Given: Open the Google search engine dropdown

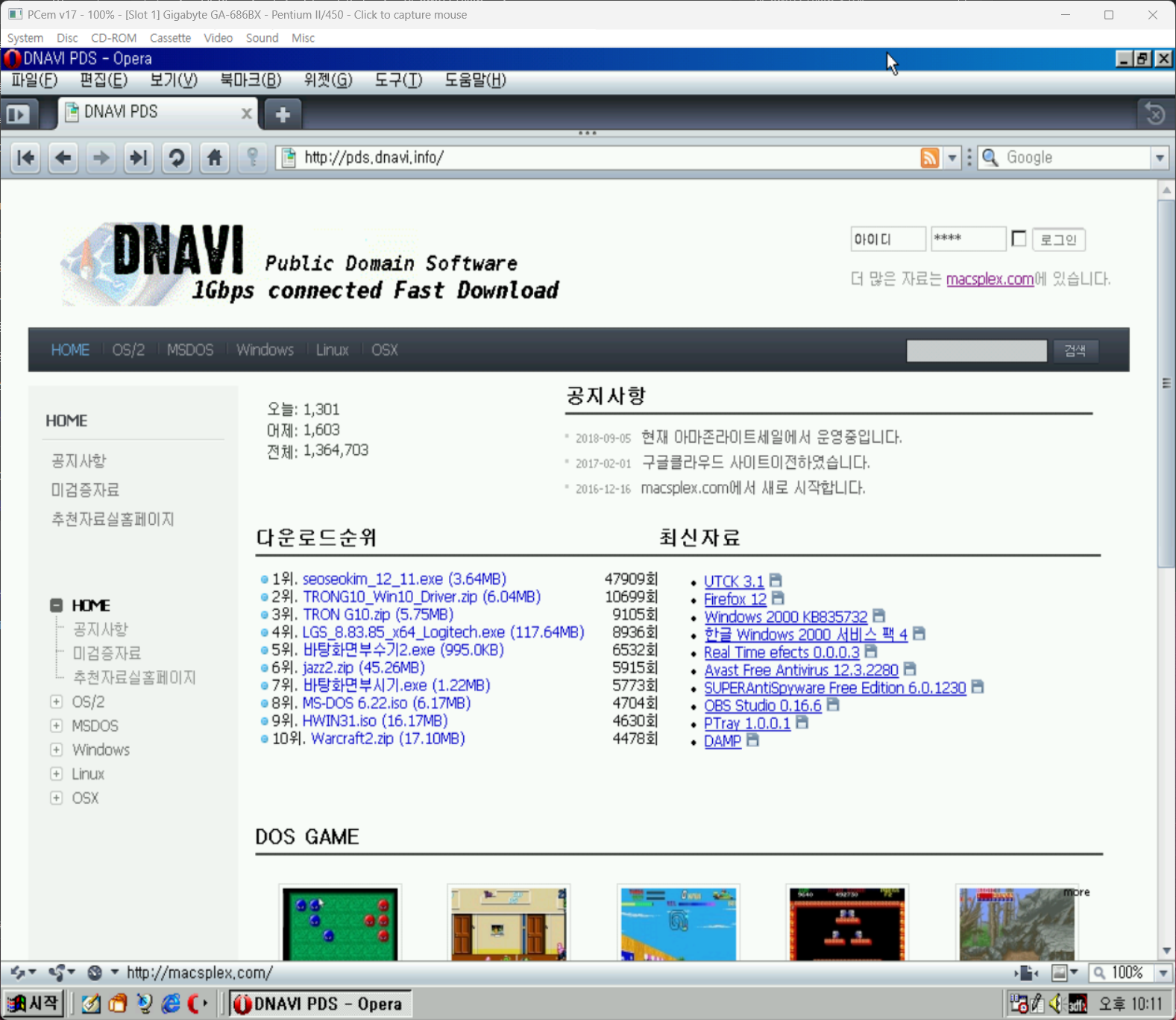Looking at the screenshot, I should [1160, 158].
